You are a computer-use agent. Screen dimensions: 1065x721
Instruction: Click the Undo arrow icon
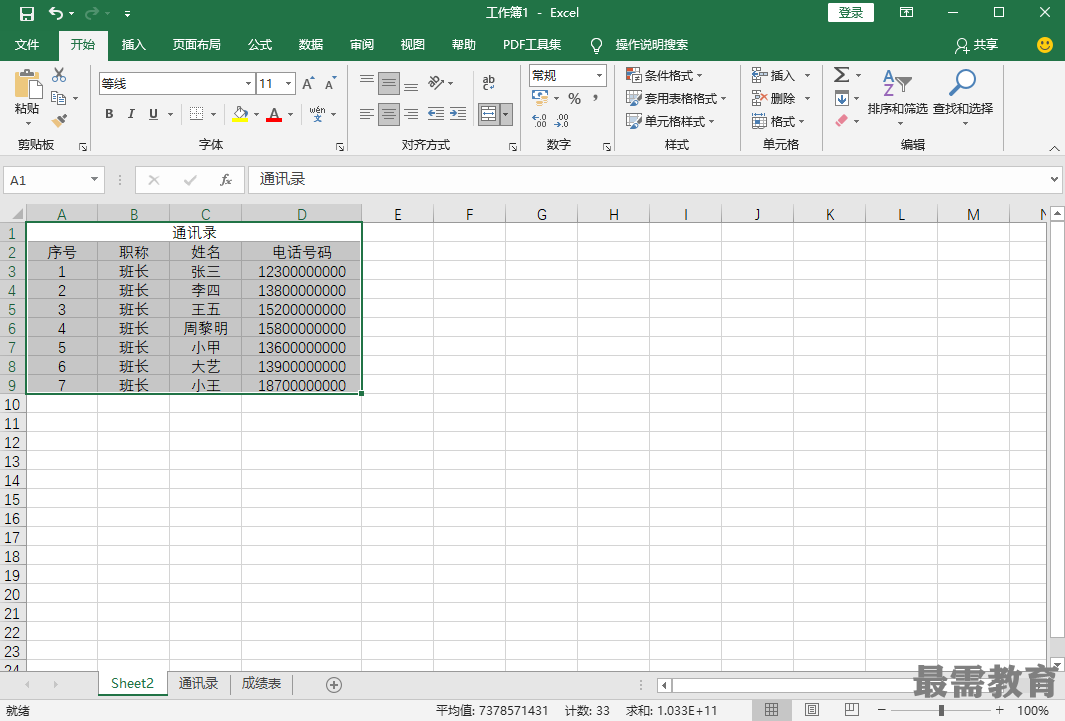click(56, 13)
